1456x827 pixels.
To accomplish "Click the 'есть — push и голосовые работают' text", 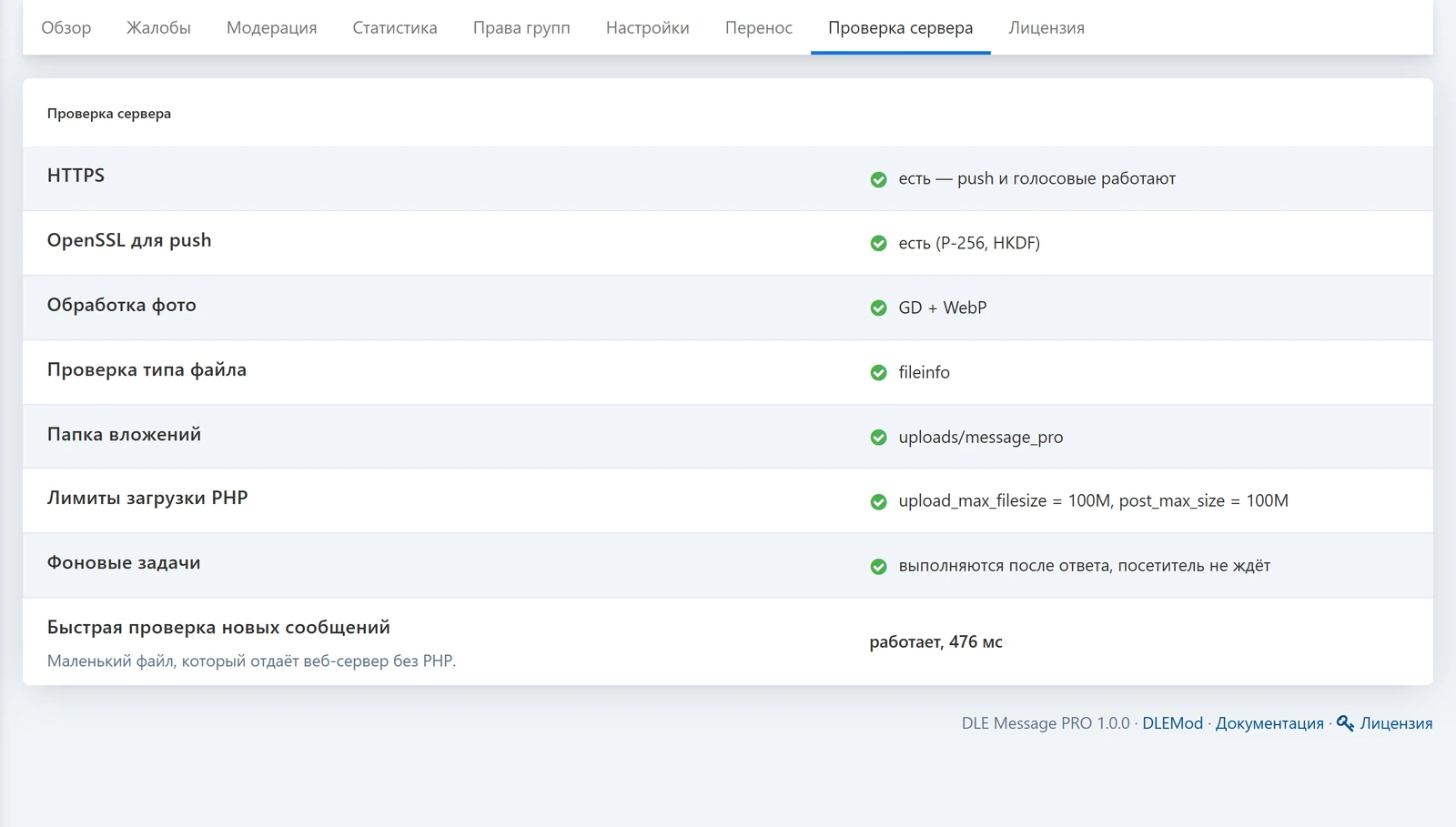I will [x=1037, y=178].
